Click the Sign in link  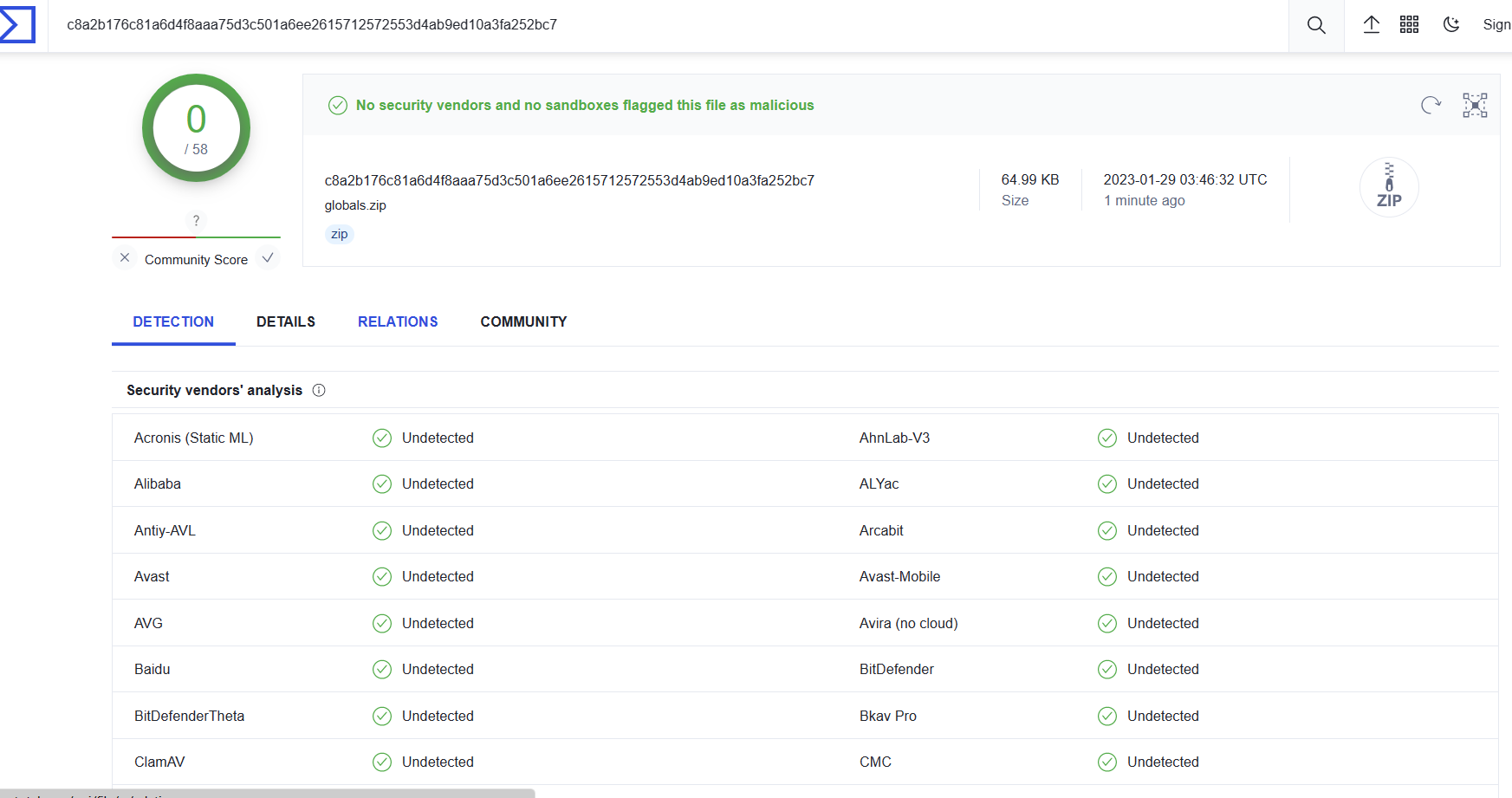pos(1496,25)
